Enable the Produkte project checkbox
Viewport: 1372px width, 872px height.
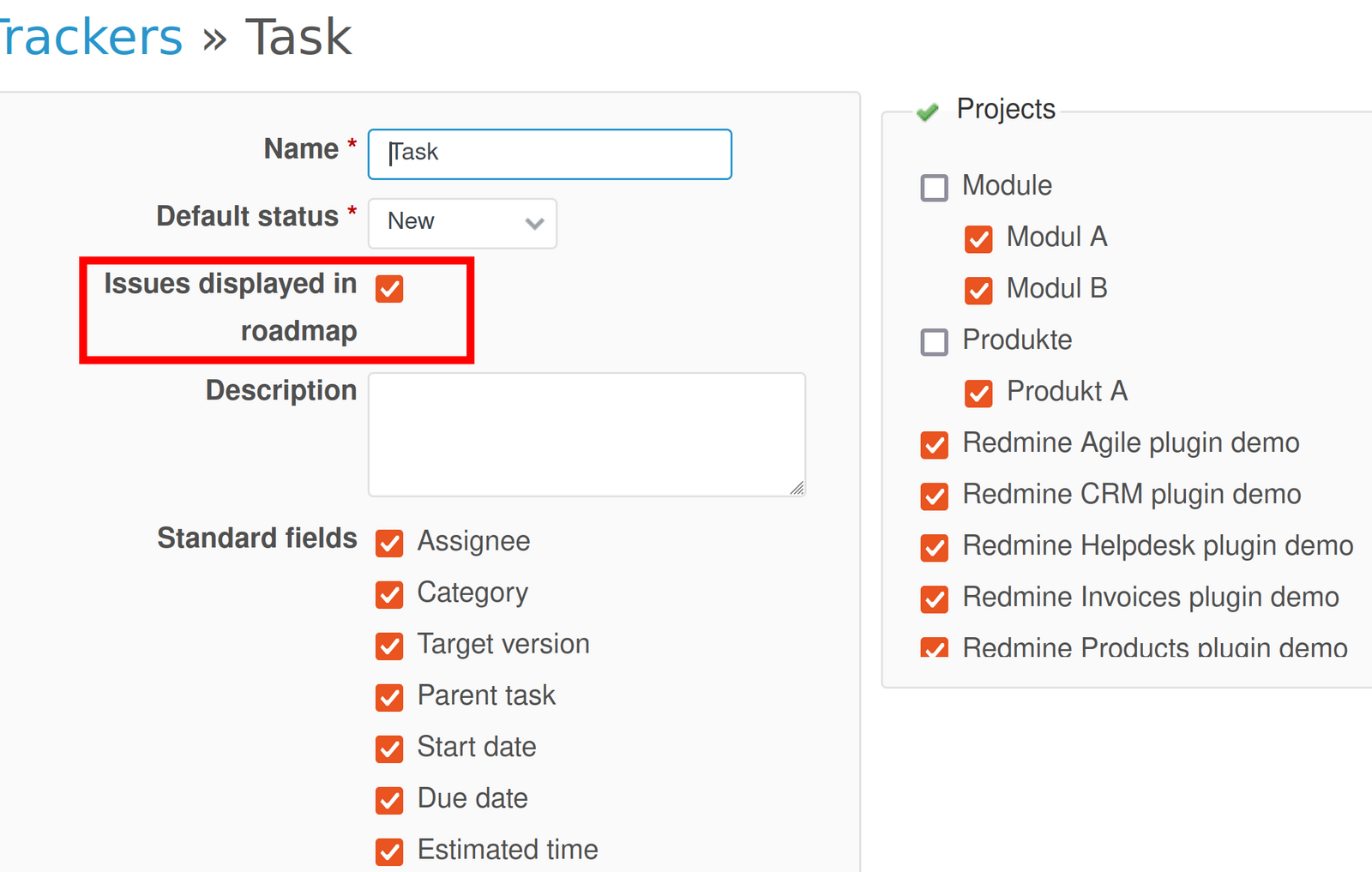pos(934,342)
